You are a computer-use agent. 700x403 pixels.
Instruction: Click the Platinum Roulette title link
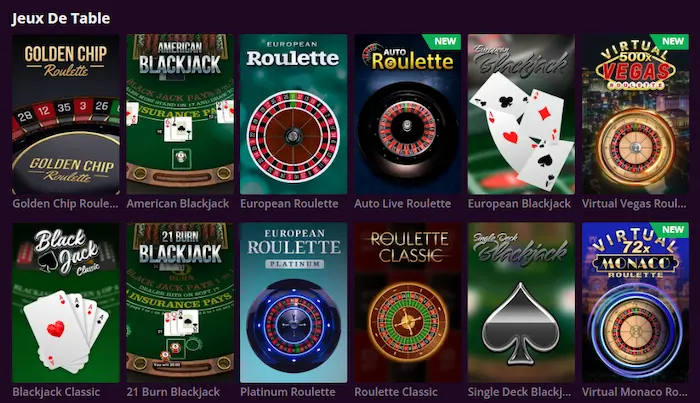(288, 392)
